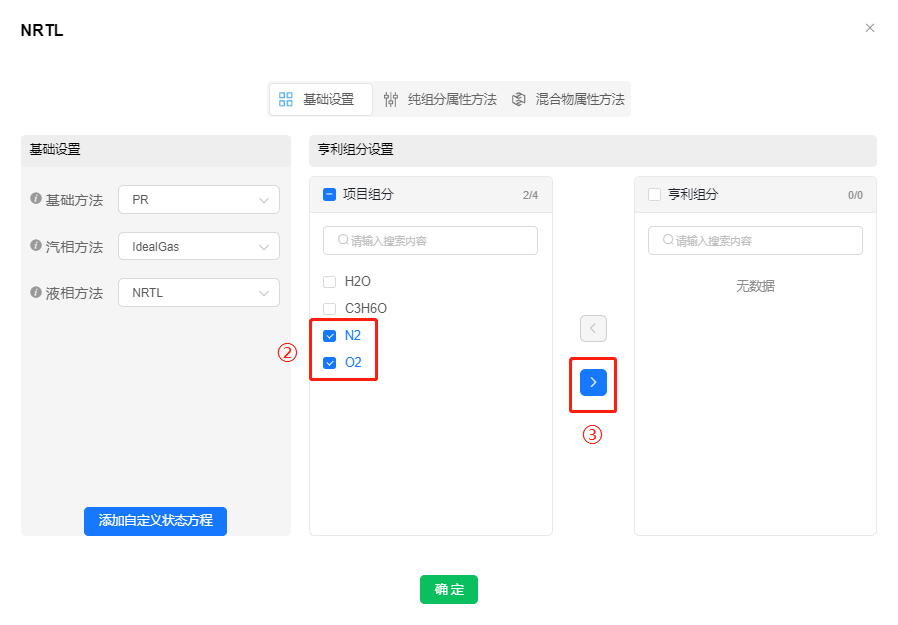Viewport: 898px width, 625px height.
Task: Focus the 亨利组分 search input field
Action: point(755,241)
